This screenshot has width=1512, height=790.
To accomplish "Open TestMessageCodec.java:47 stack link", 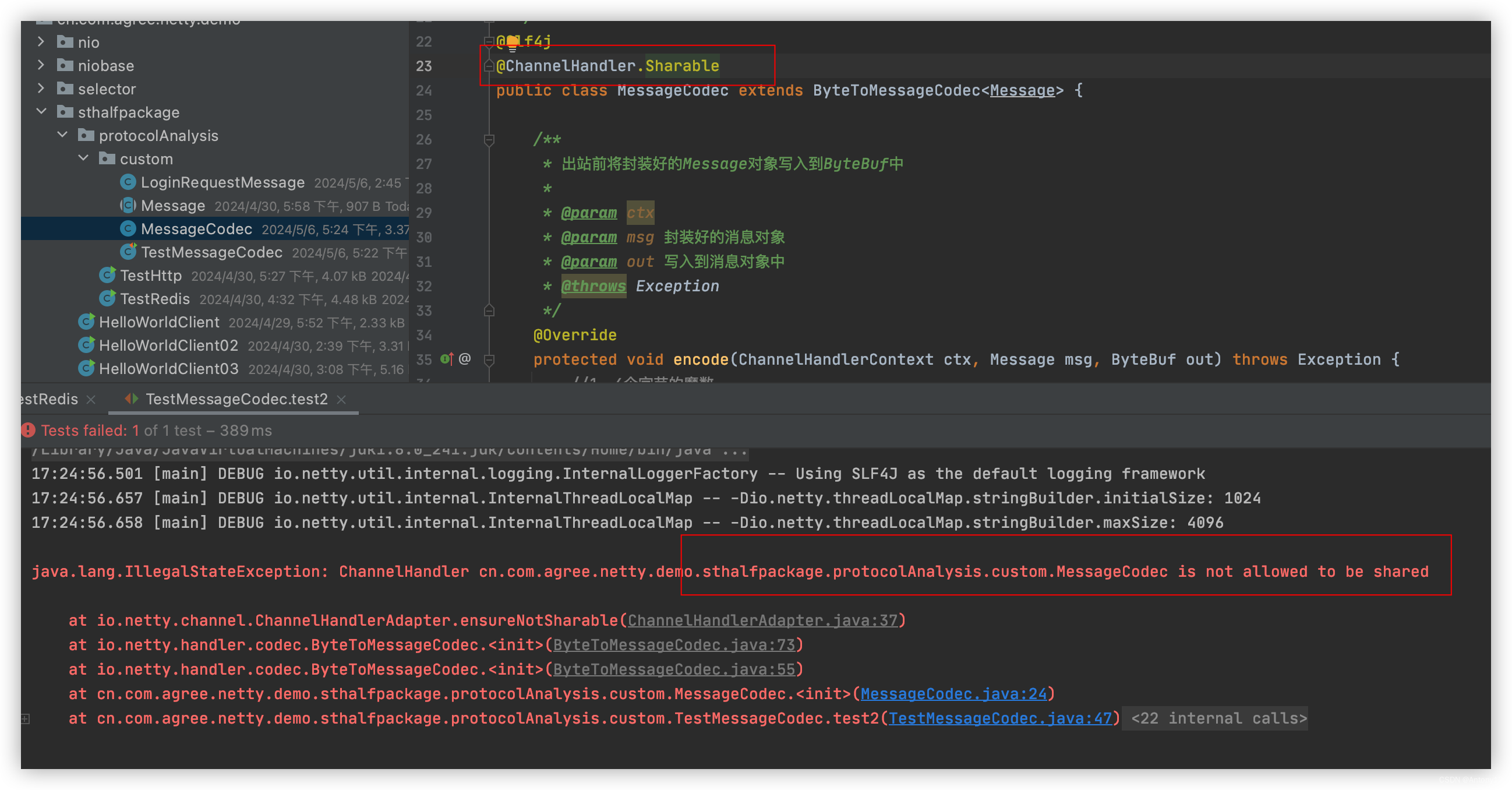I will coord(1000,718).
